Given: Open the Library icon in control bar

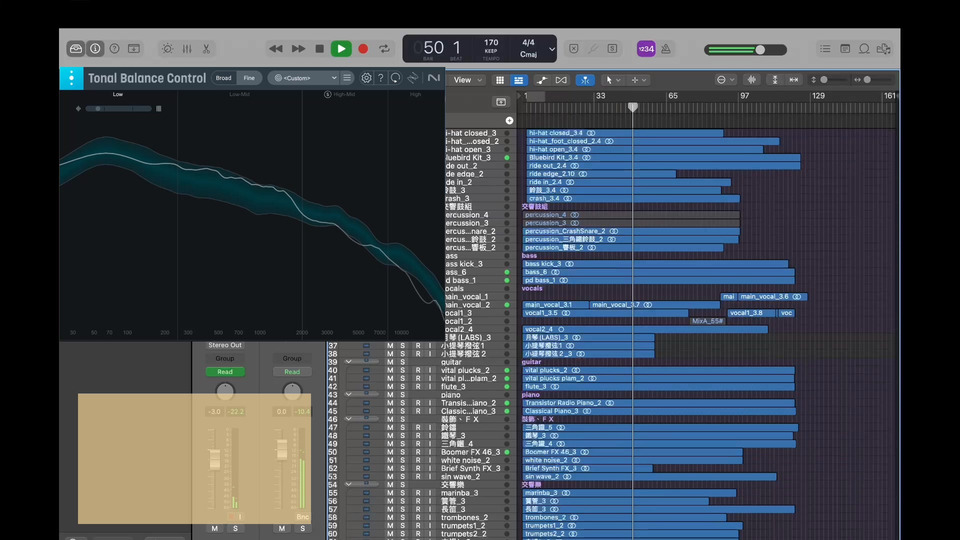Looking at the screenshot, I should tap(76, 48).
